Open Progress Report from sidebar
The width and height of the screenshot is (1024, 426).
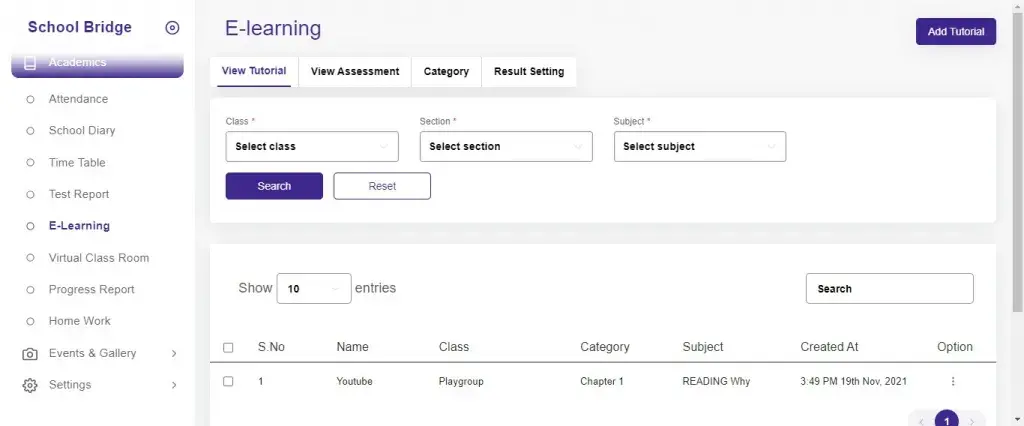point(91,289)
